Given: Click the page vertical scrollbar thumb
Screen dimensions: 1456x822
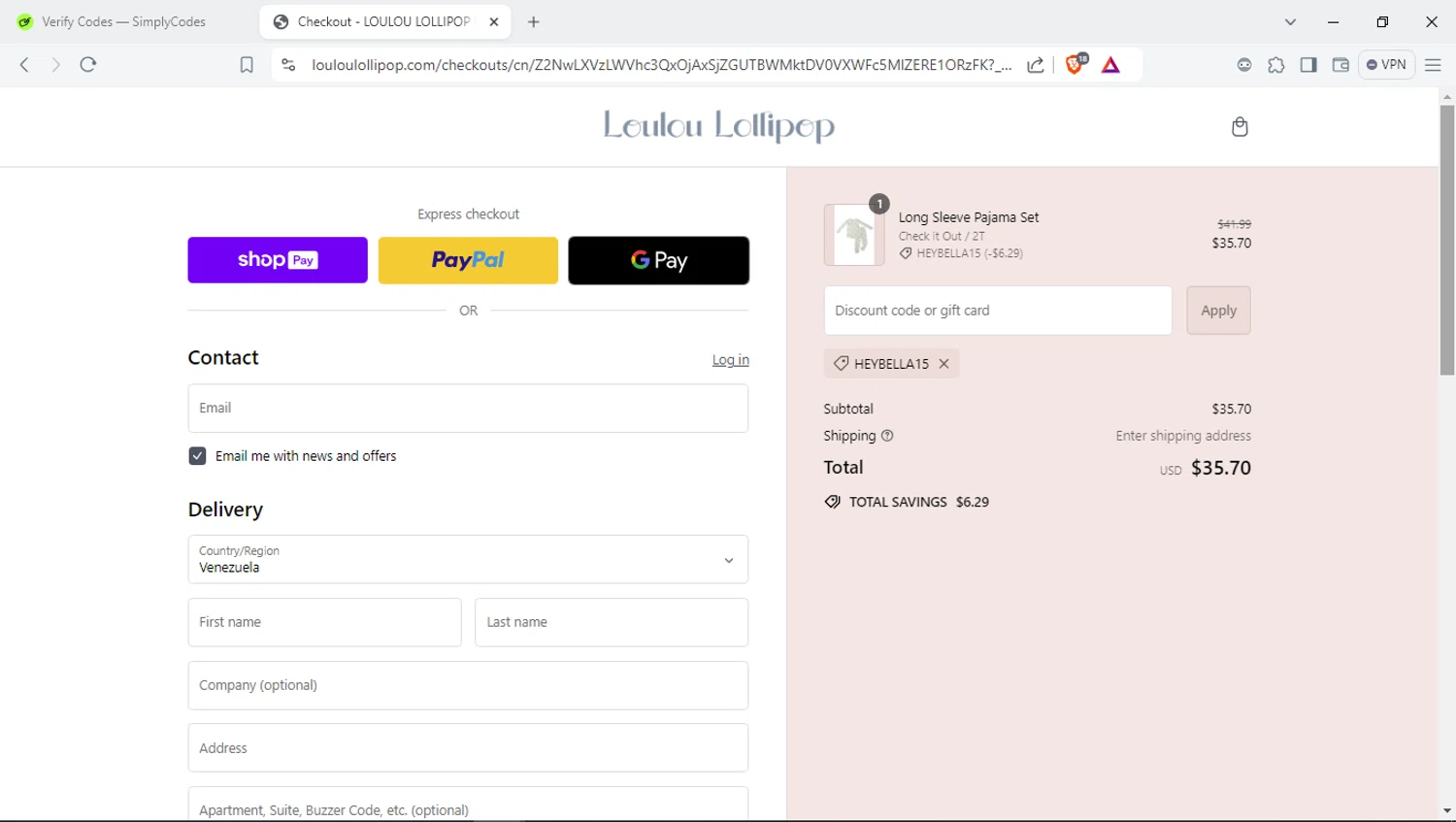Looking at the screenshot, I should click(x=1447, y=240).
